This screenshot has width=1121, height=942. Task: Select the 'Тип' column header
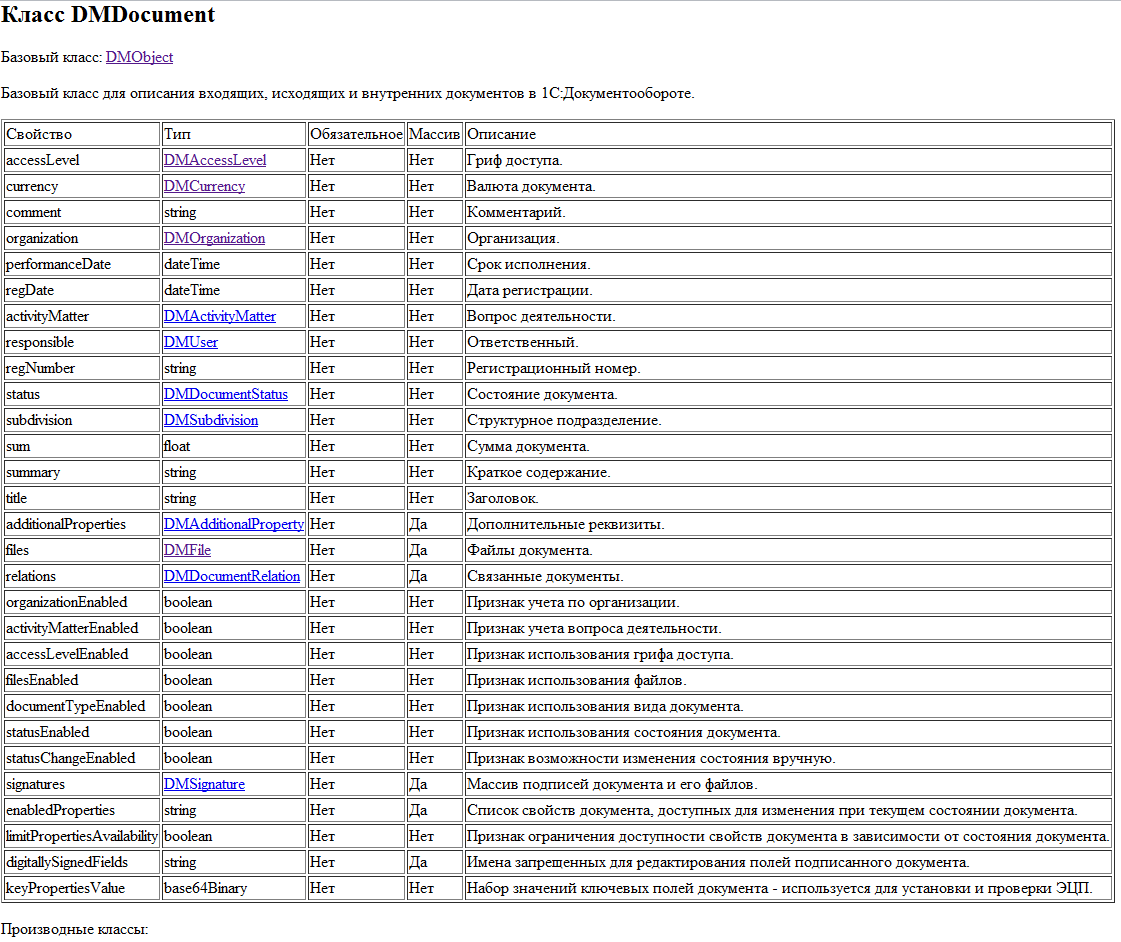(x=234, y=134)
